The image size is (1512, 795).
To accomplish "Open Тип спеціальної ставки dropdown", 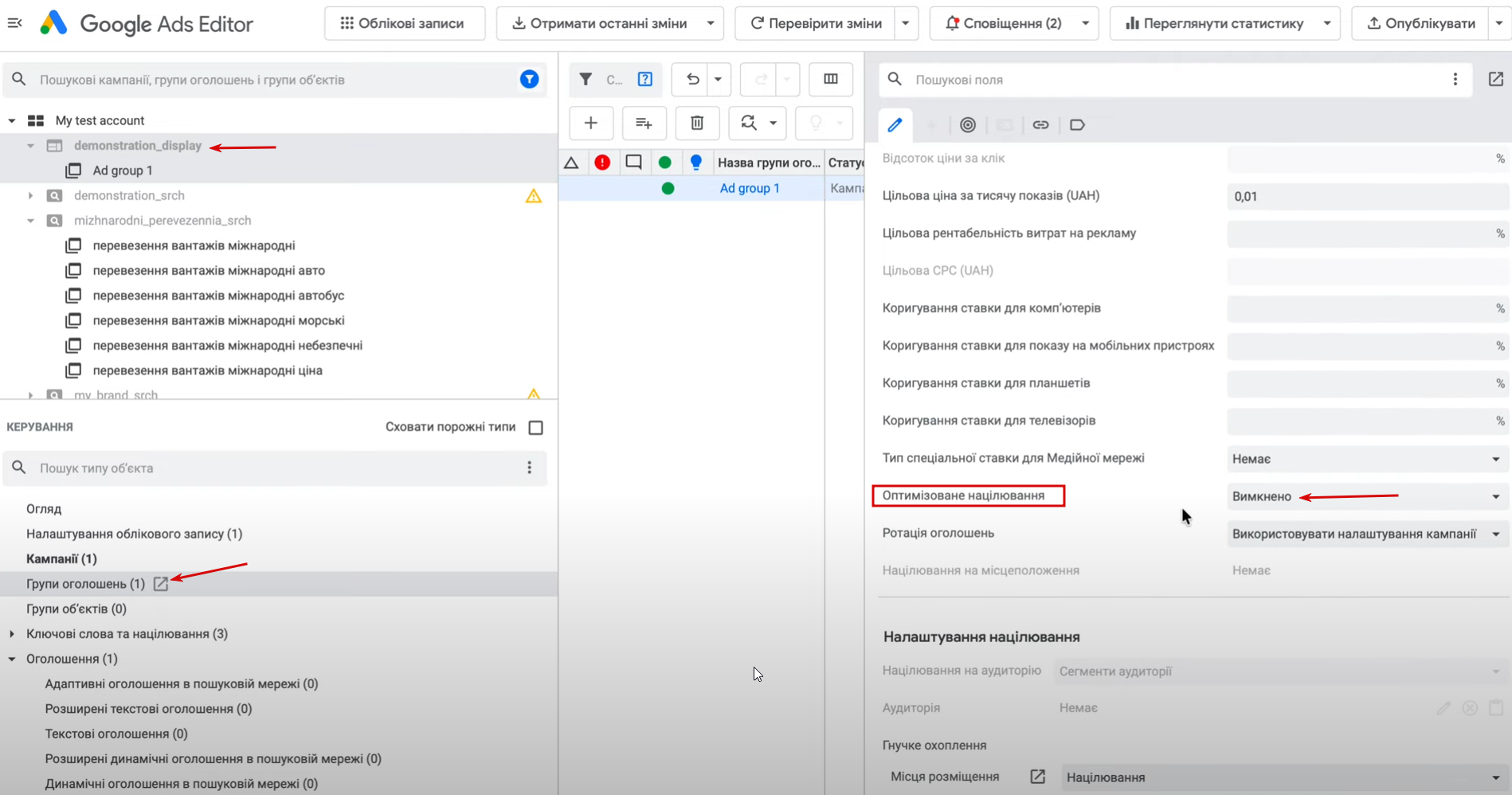I will (1367, 459).
